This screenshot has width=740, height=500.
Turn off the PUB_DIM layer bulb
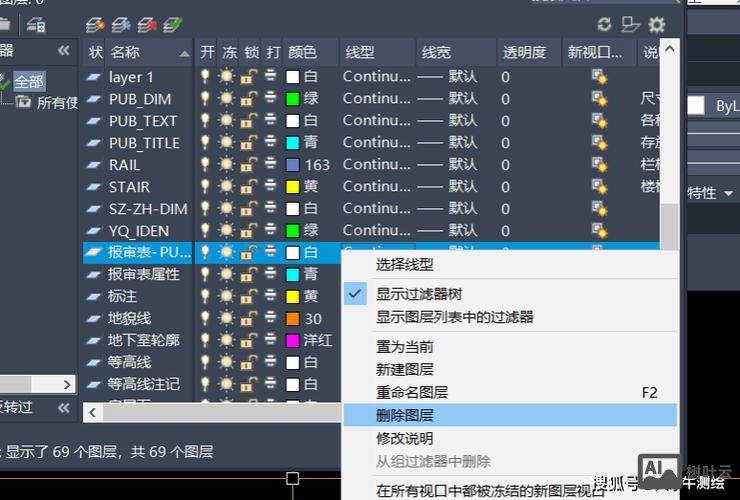[x=205, y=98]
